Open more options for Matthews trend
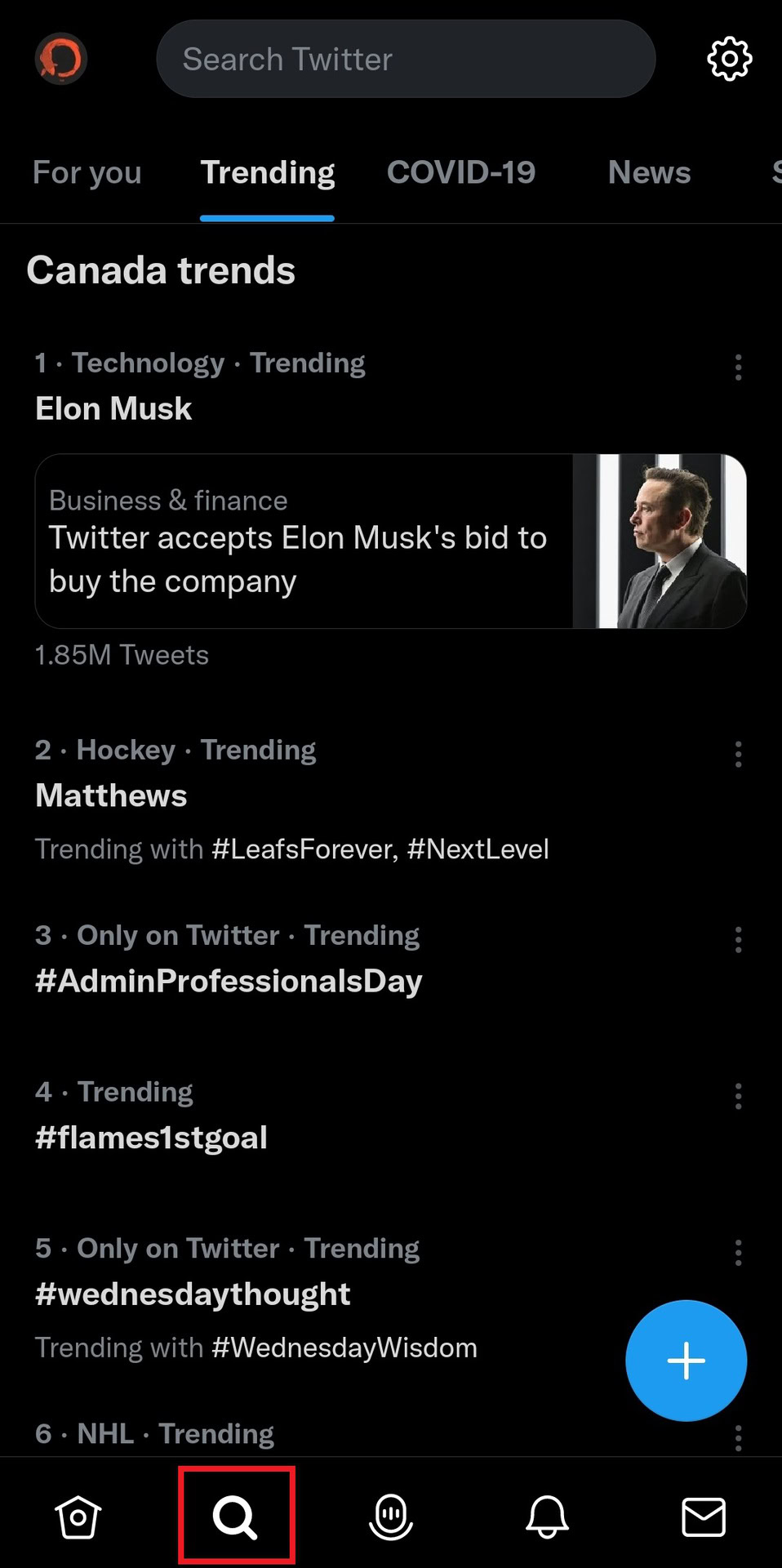Screen dimensions: 782x1568 click(x=738, y=754)
